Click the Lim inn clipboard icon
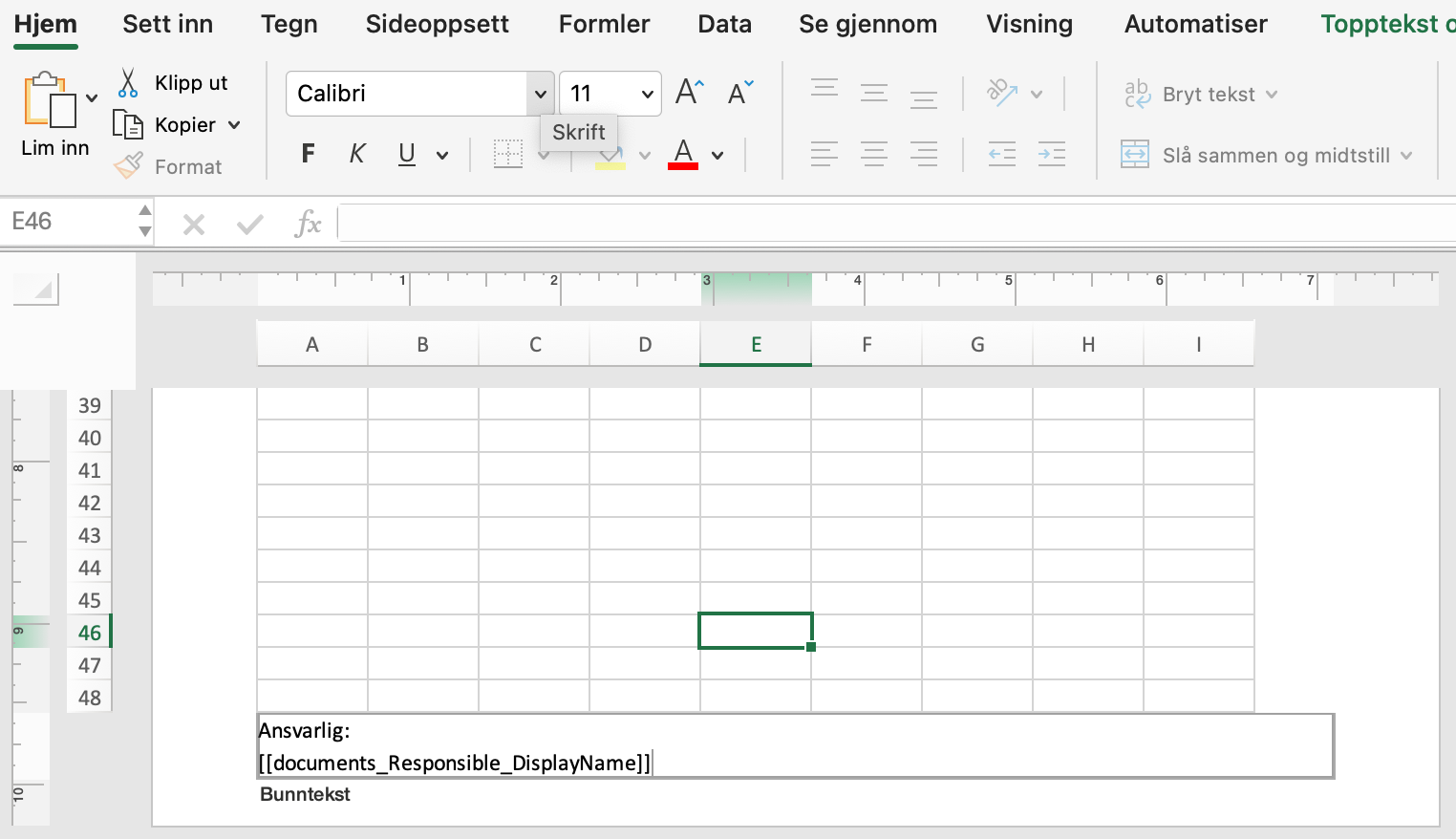Viewport: 1456px width, 839px height. 50,100
